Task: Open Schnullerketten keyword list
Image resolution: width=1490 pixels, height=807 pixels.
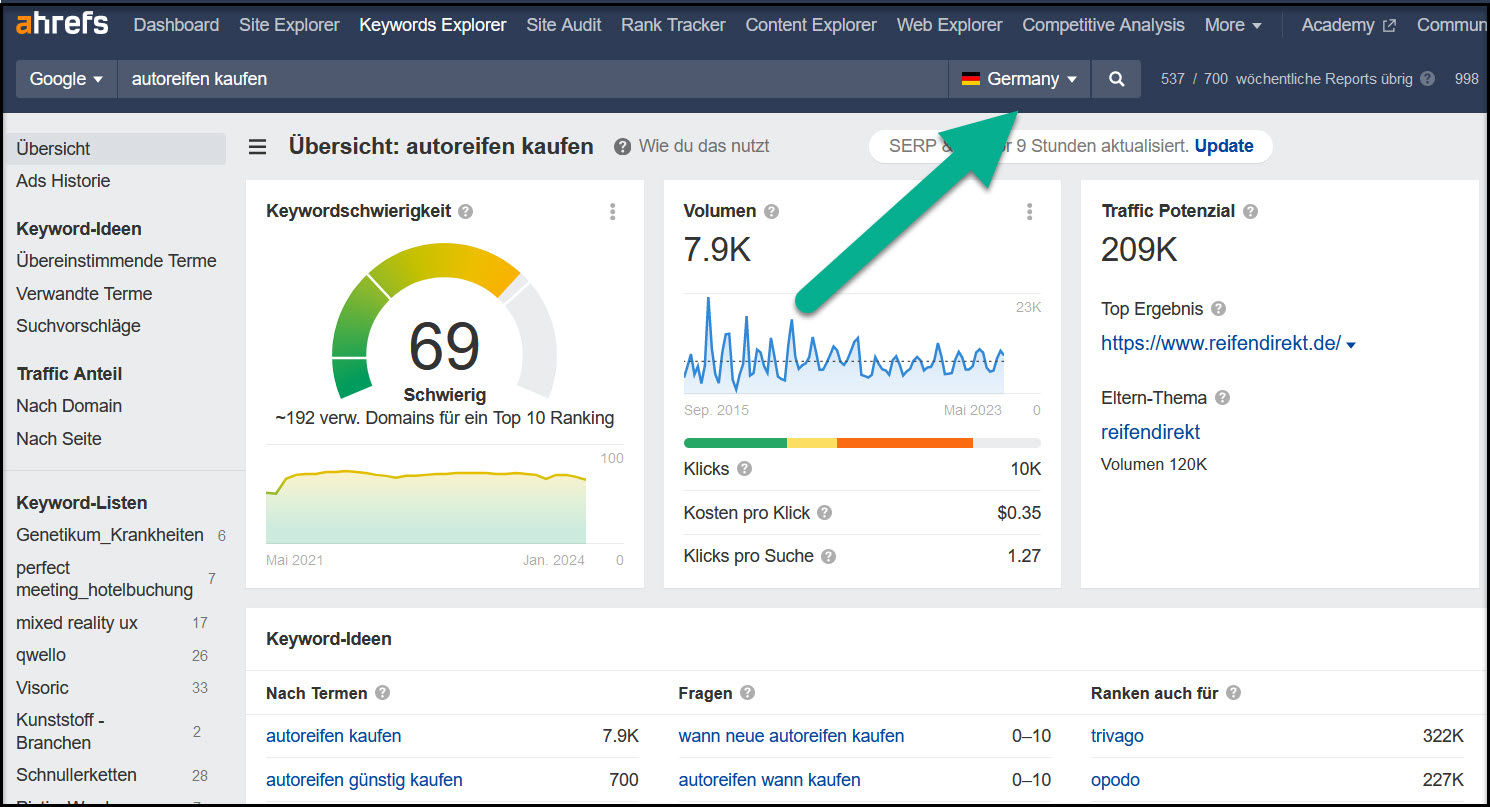Action: click(x=76, y=775)
